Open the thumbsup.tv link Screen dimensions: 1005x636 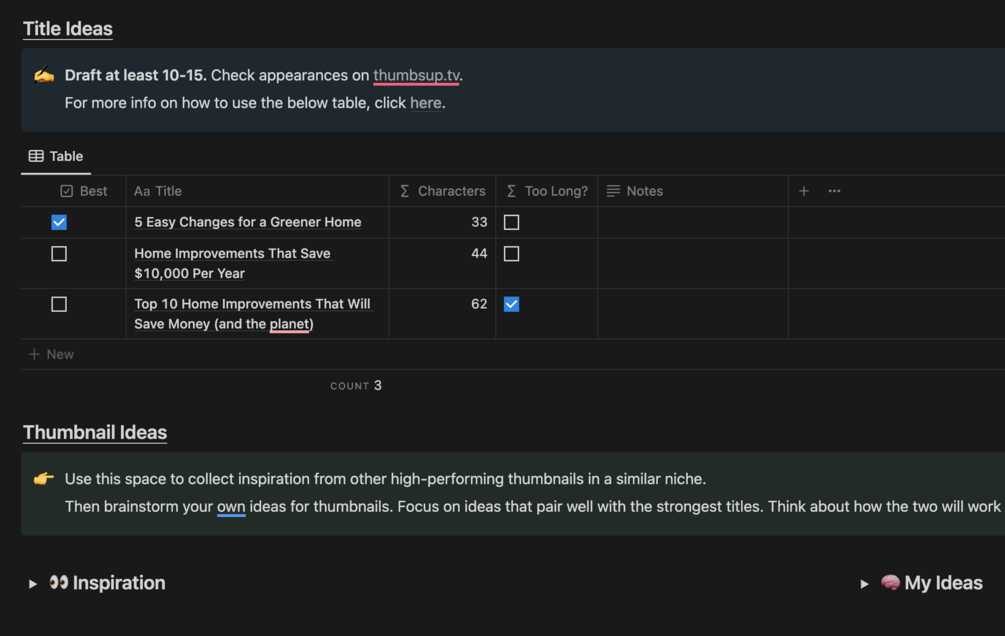click(417, 76)
